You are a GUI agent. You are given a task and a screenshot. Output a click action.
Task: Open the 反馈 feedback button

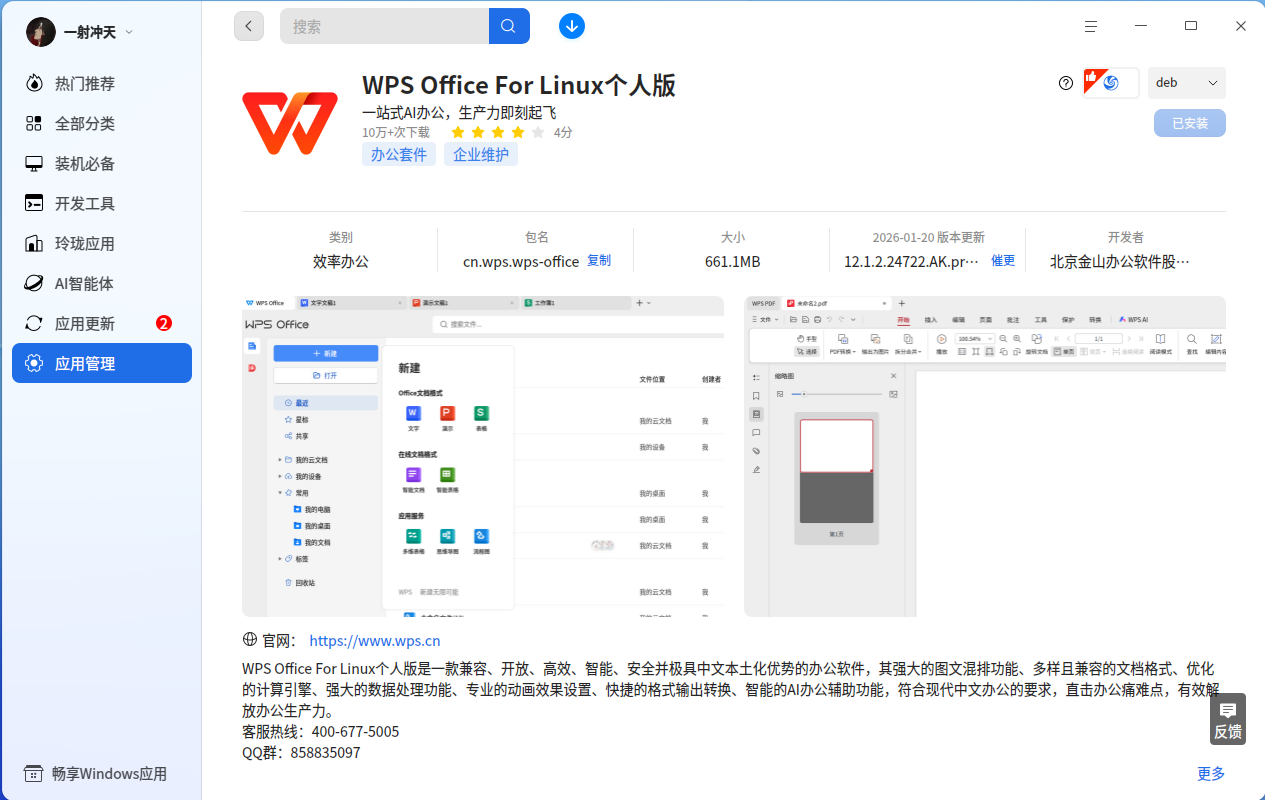1228,719
